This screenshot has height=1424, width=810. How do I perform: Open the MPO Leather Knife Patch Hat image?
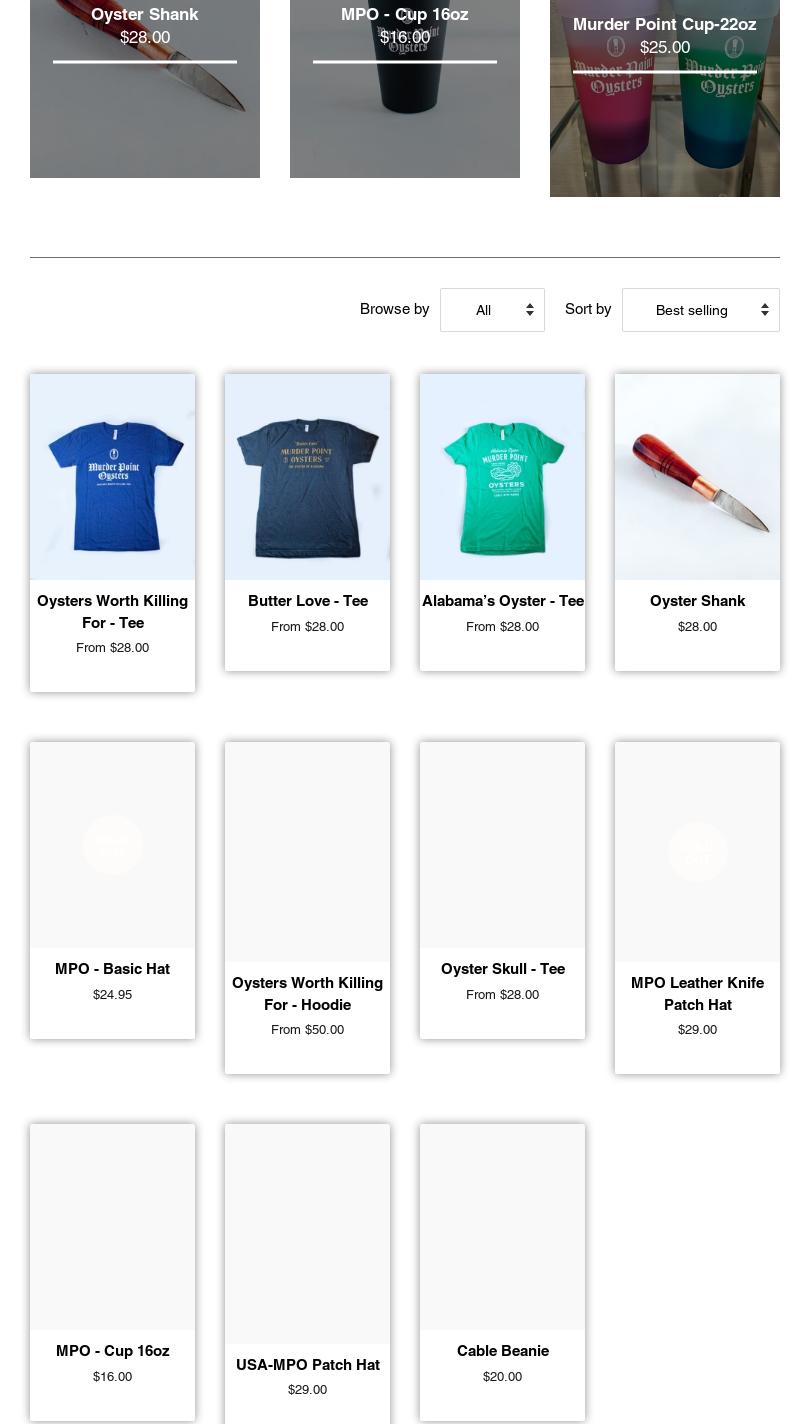pos(697,852)
